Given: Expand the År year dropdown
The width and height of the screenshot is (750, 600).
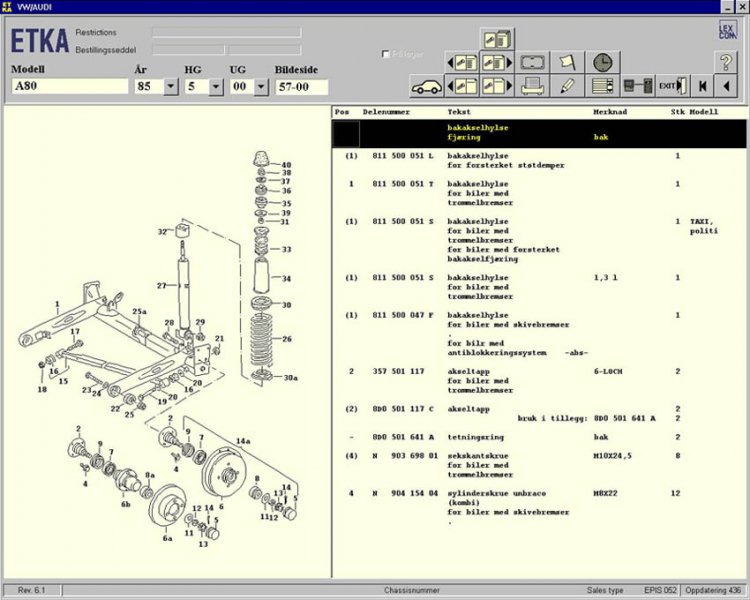Looking at the screenshot, I should click(170, 87).
